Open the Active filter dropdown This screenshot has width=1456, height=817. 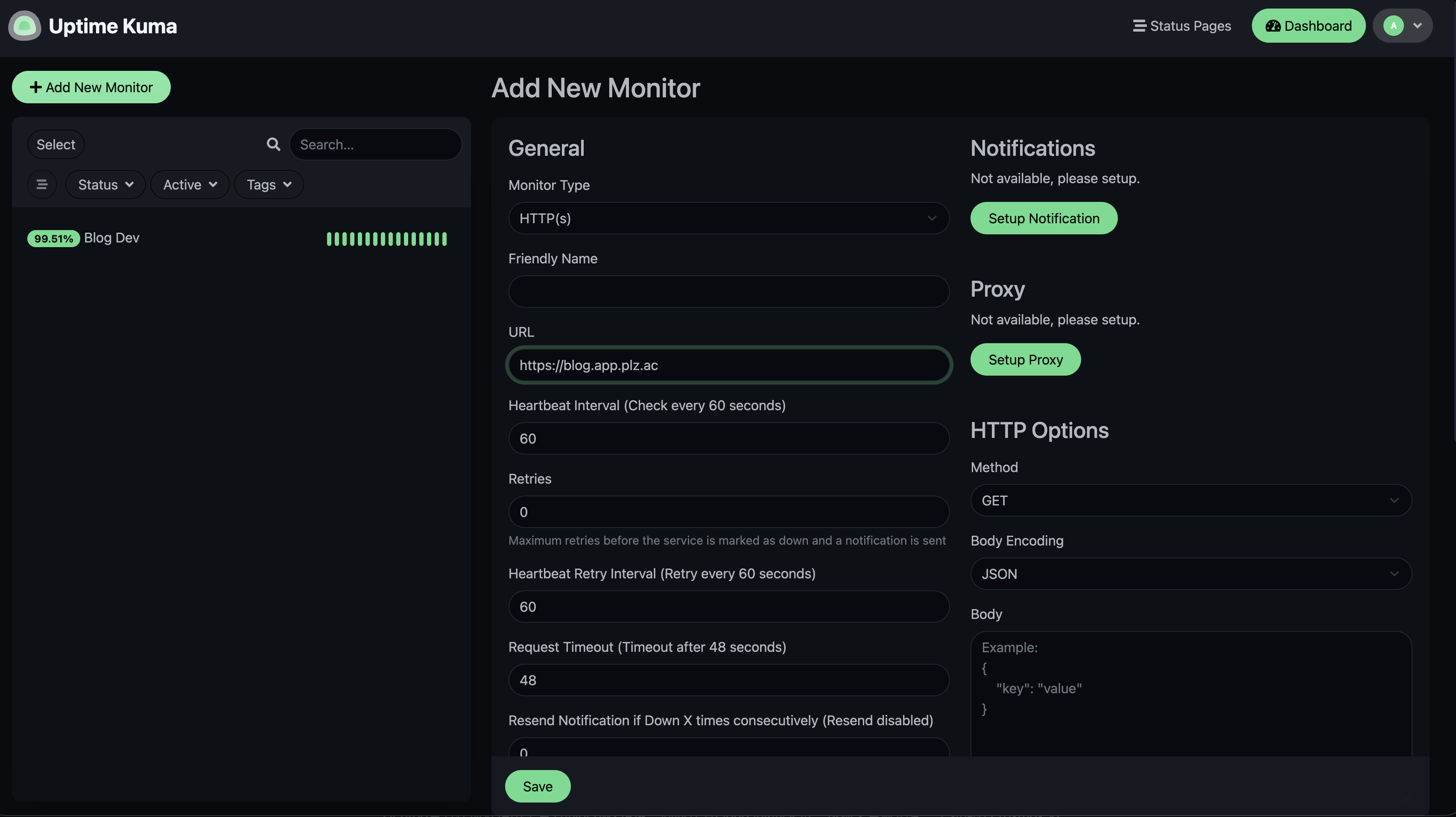(189, 185)
